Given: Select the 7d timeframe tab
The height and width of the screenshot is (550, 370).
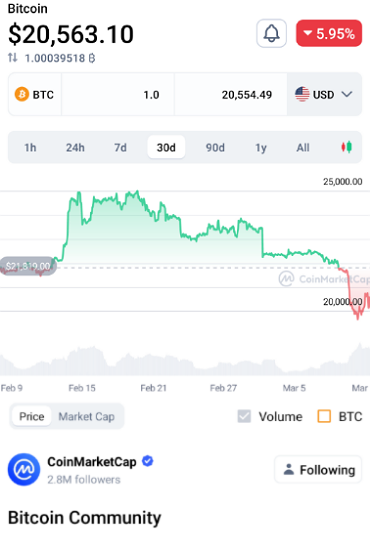Looking at the screenshot, I should tap(120, 147).
